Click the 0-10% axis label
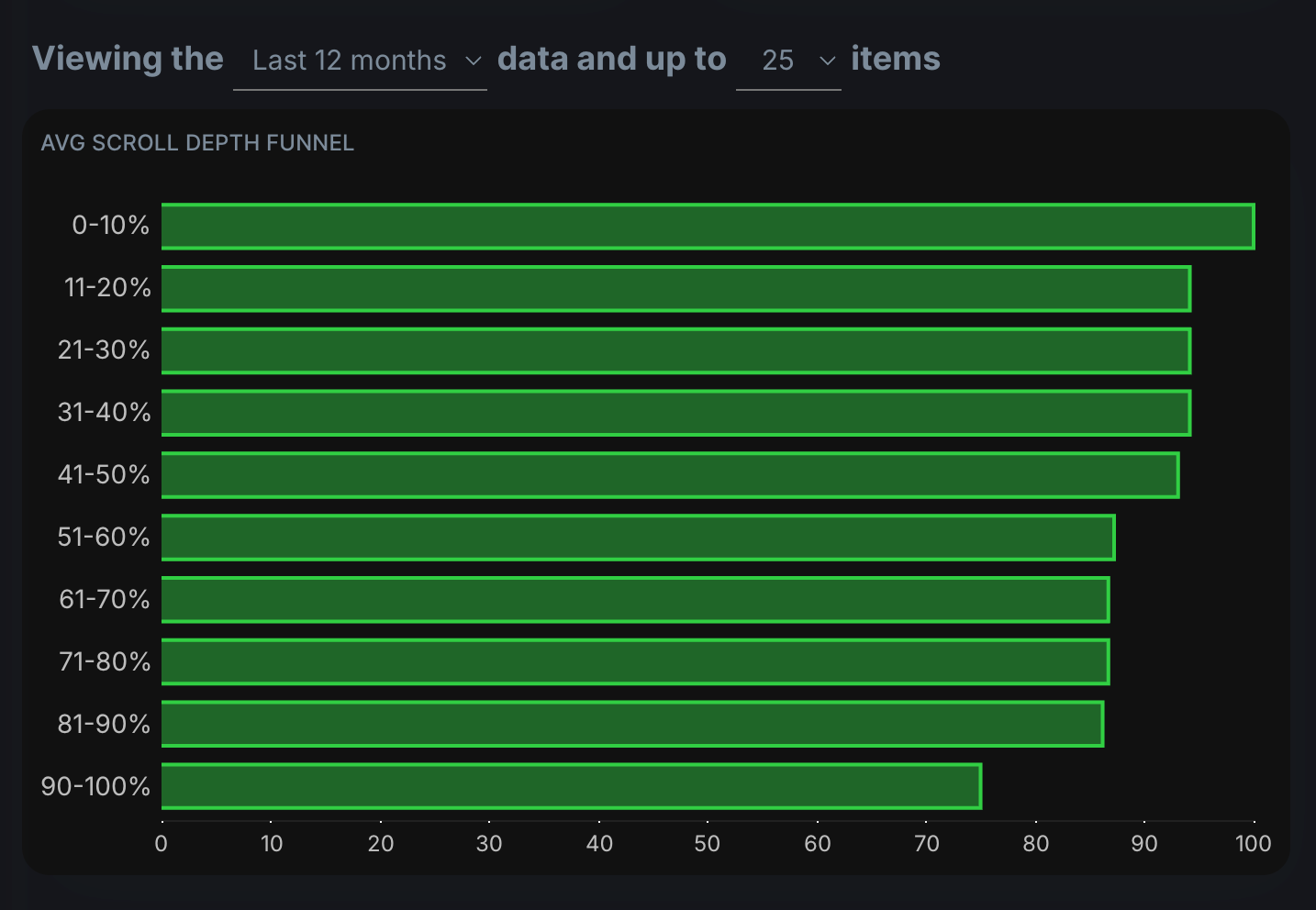 (111, 226)
